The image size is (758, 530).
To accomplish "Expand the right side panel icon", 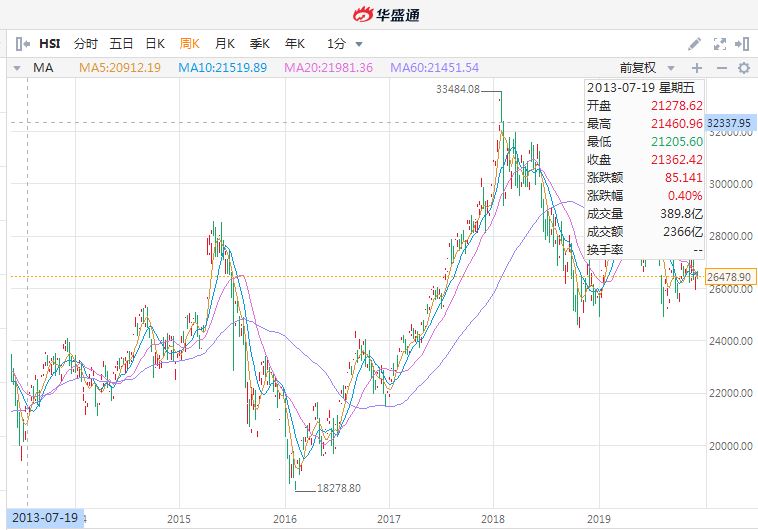I will (742, 44).
